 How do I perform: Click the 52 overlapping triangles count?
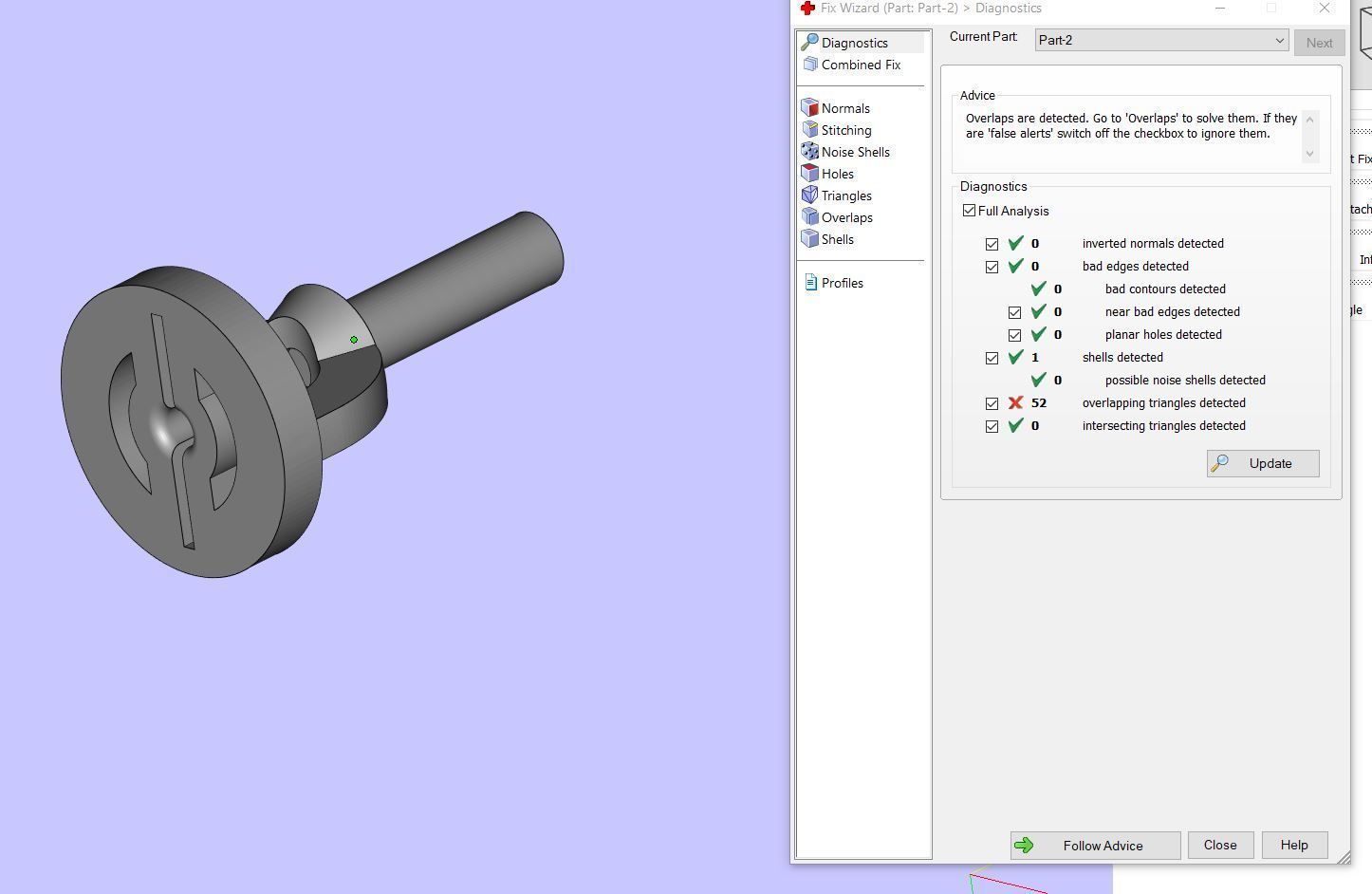coord(1039,402)
